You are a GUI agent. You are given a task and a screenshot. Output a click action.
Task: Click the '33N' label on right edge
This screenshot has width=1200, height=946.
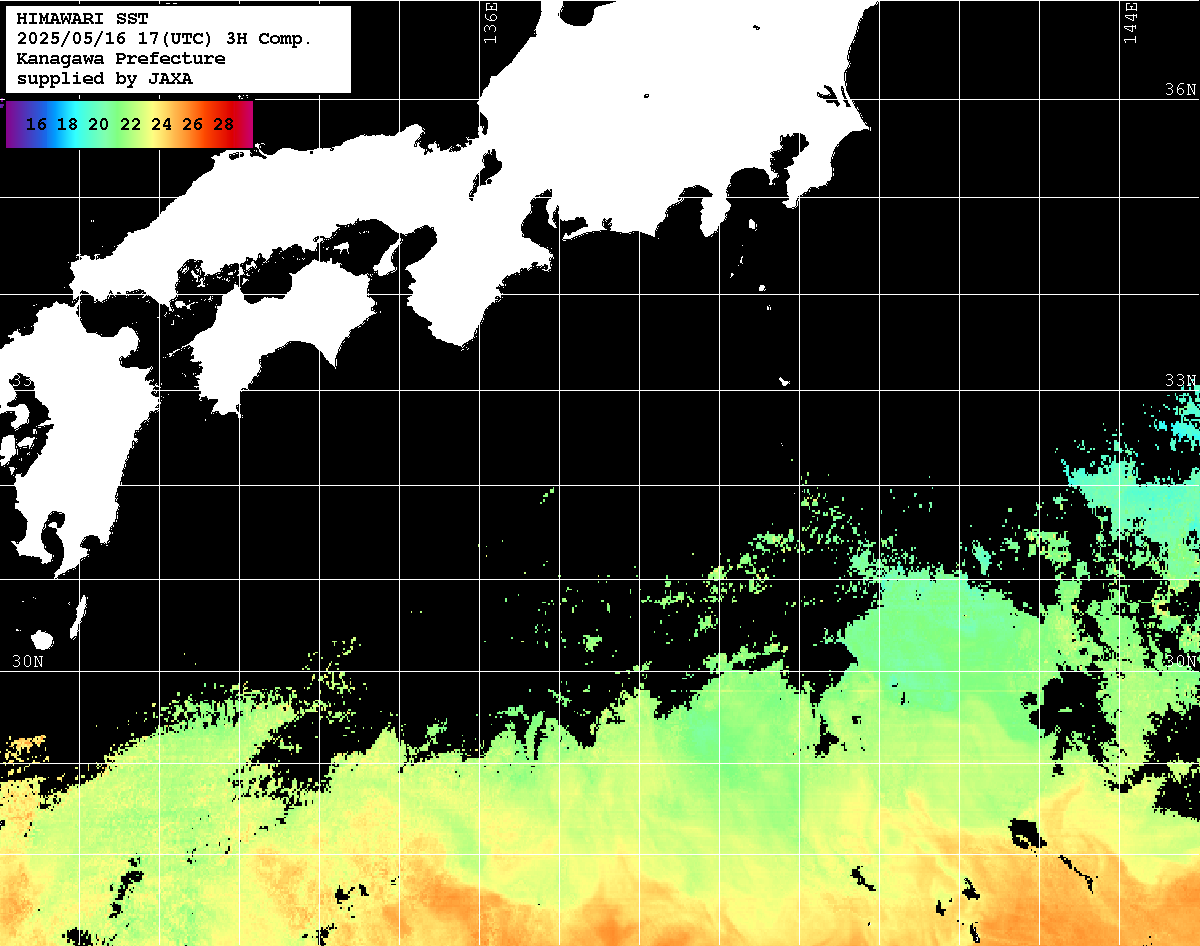1180,381
